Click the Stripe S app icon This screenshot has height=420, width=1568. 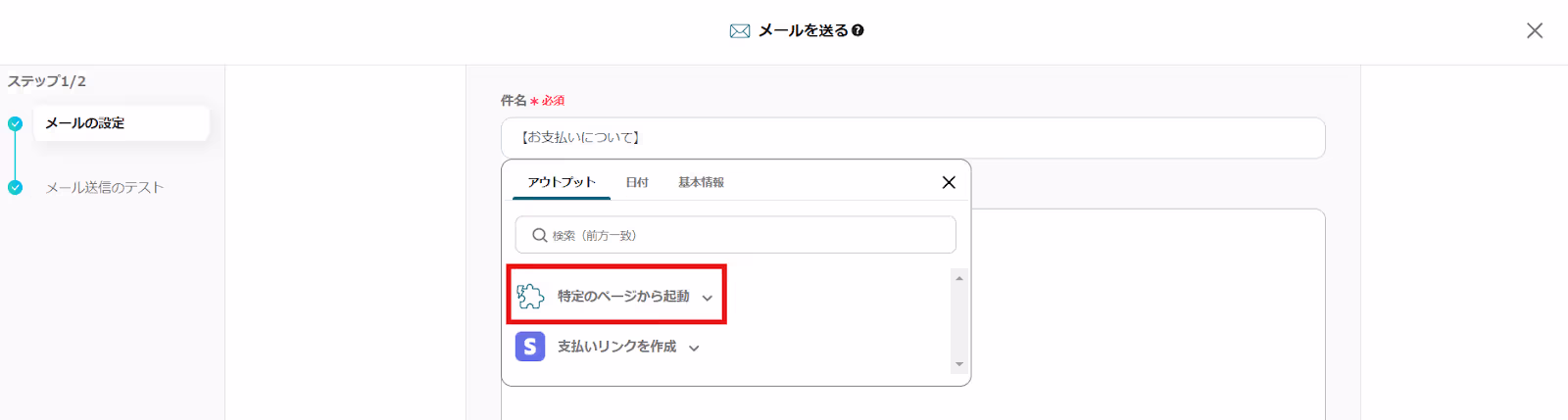point(530,347)
